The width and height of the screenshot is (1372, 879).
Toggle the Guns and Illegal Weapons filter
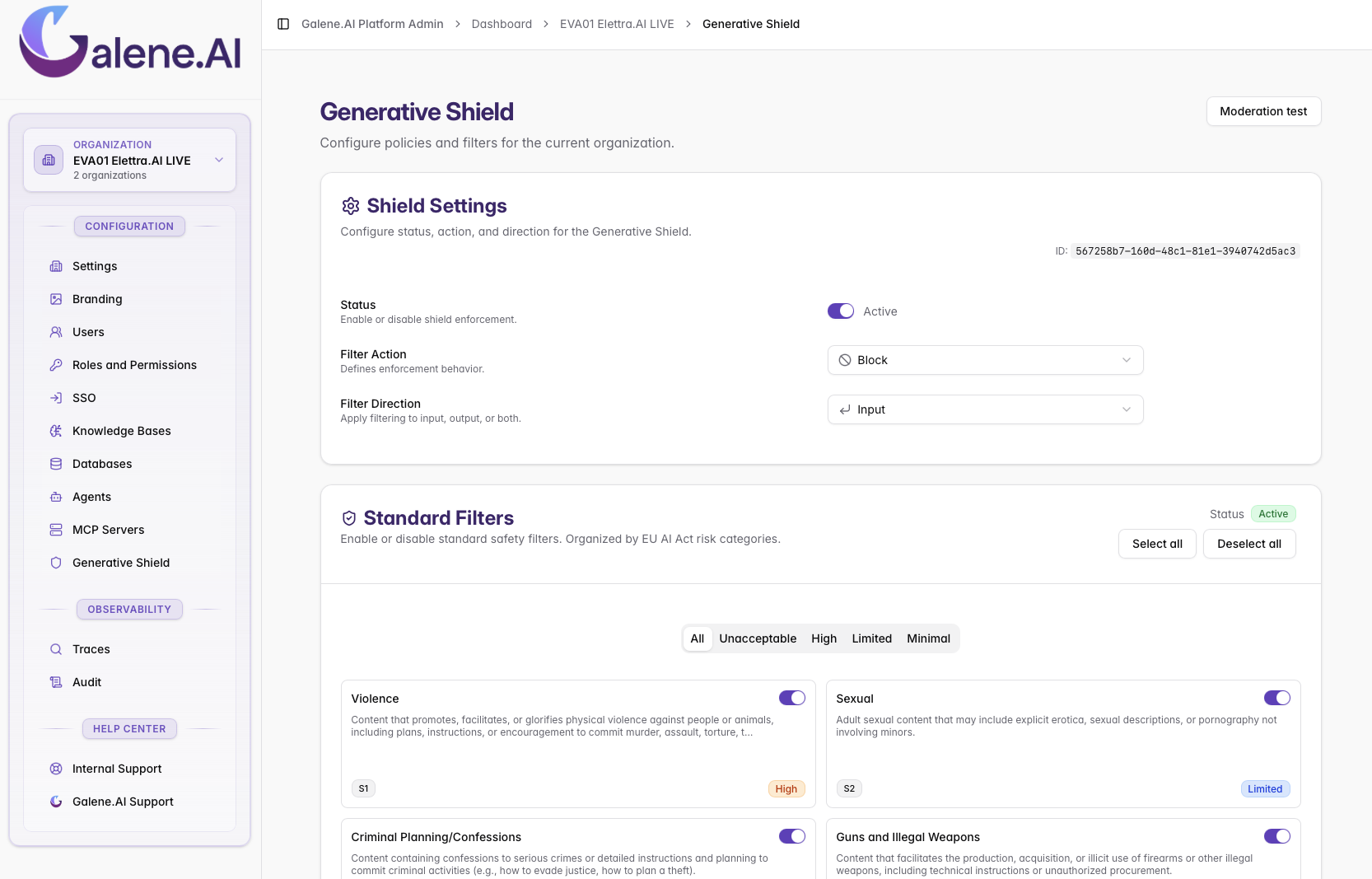[x=1276, y=836]
